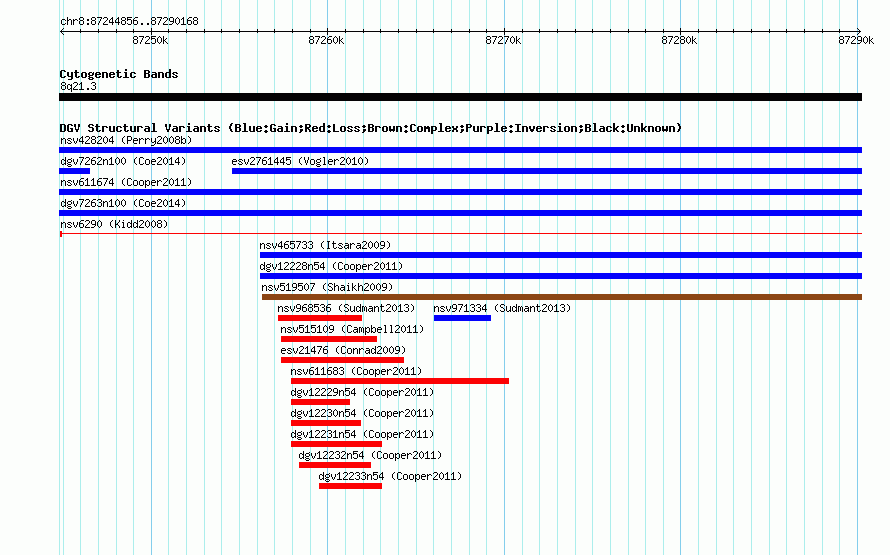
Task: Open dgv12233n54 (Cooper2011) label
Action: pos(390,476)
